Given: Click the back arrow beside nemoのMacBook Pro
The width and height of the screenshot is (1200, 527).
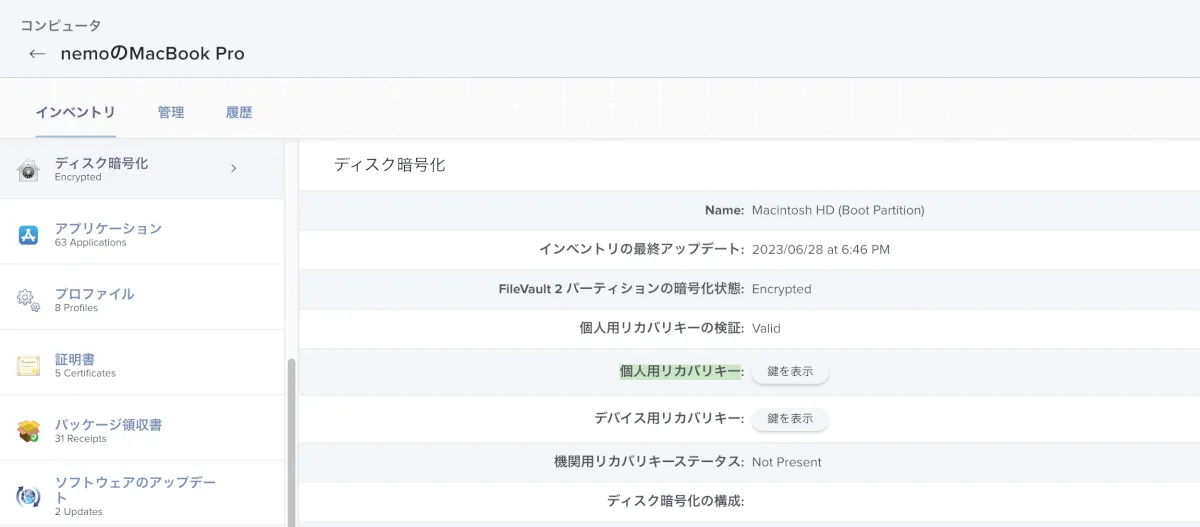Looking at the screenshot, I should tap(37, 54).
